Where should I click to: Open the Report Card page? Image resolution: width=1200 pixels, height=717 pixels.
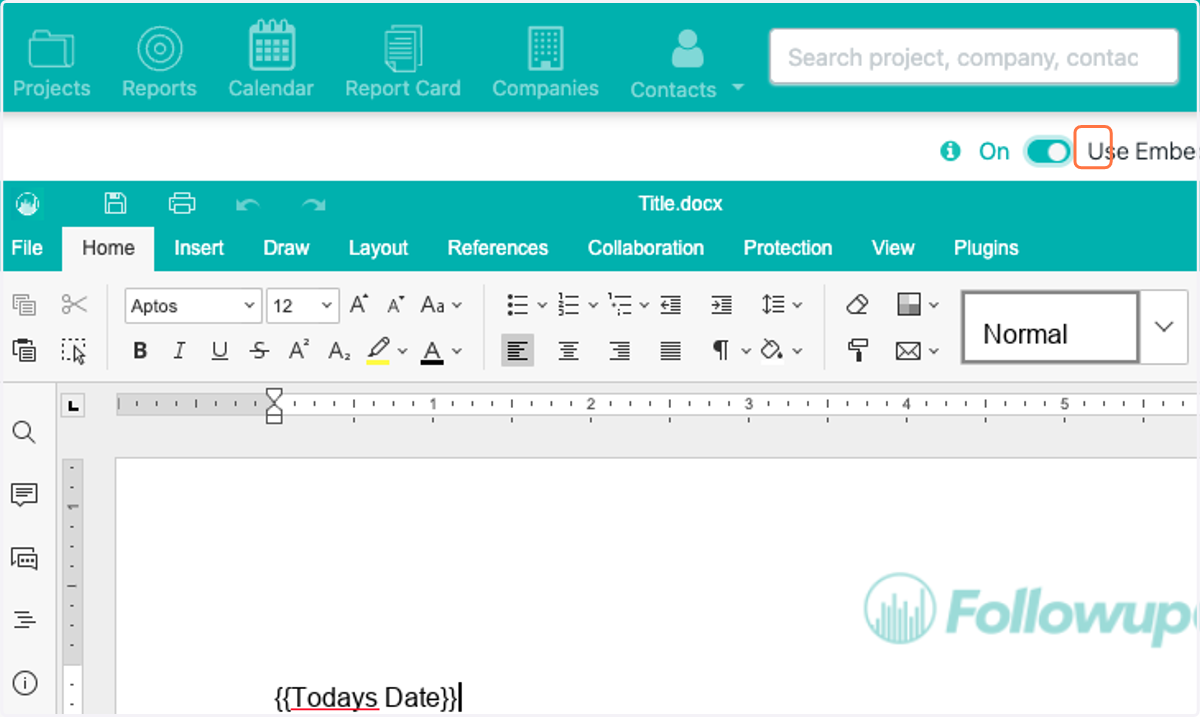click(x=403, y=63)
